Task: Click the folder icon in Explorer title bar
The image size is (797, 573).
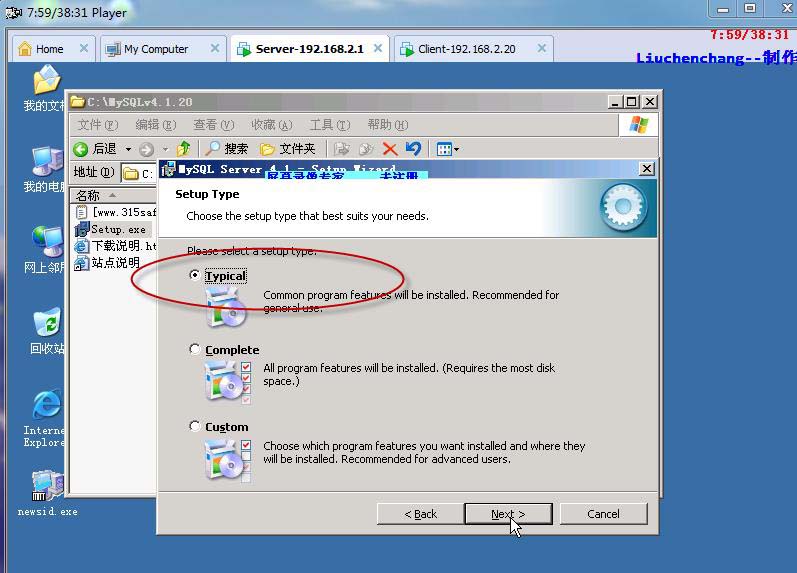Action: (x=78, y=102)
